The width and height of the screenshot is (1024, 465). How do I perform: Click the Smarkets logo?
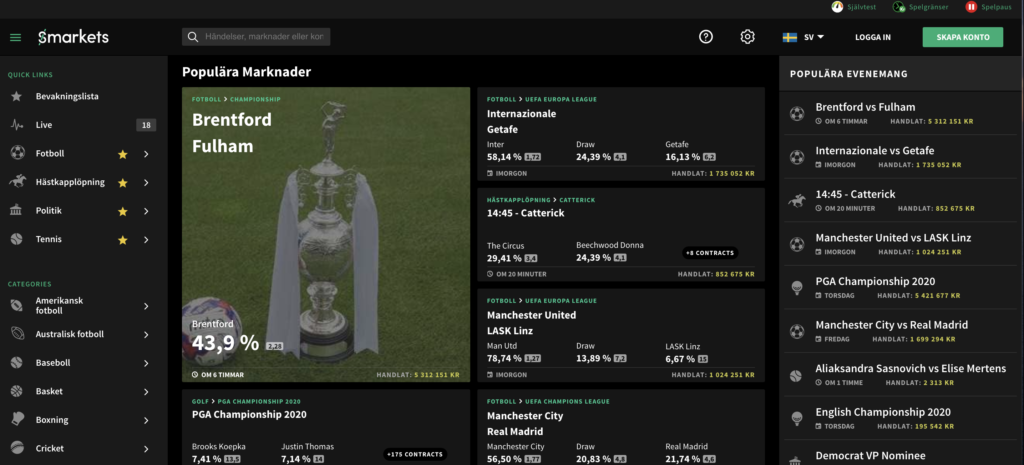click(x=73, y=37)
